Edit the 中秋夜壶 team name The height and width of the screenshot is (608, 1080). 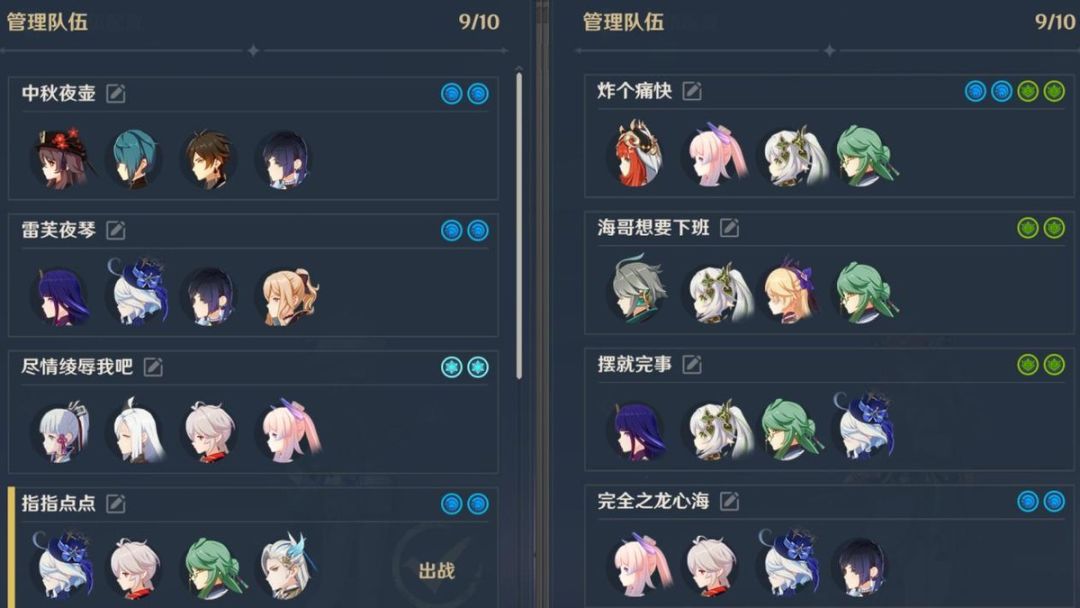[116, 94]
